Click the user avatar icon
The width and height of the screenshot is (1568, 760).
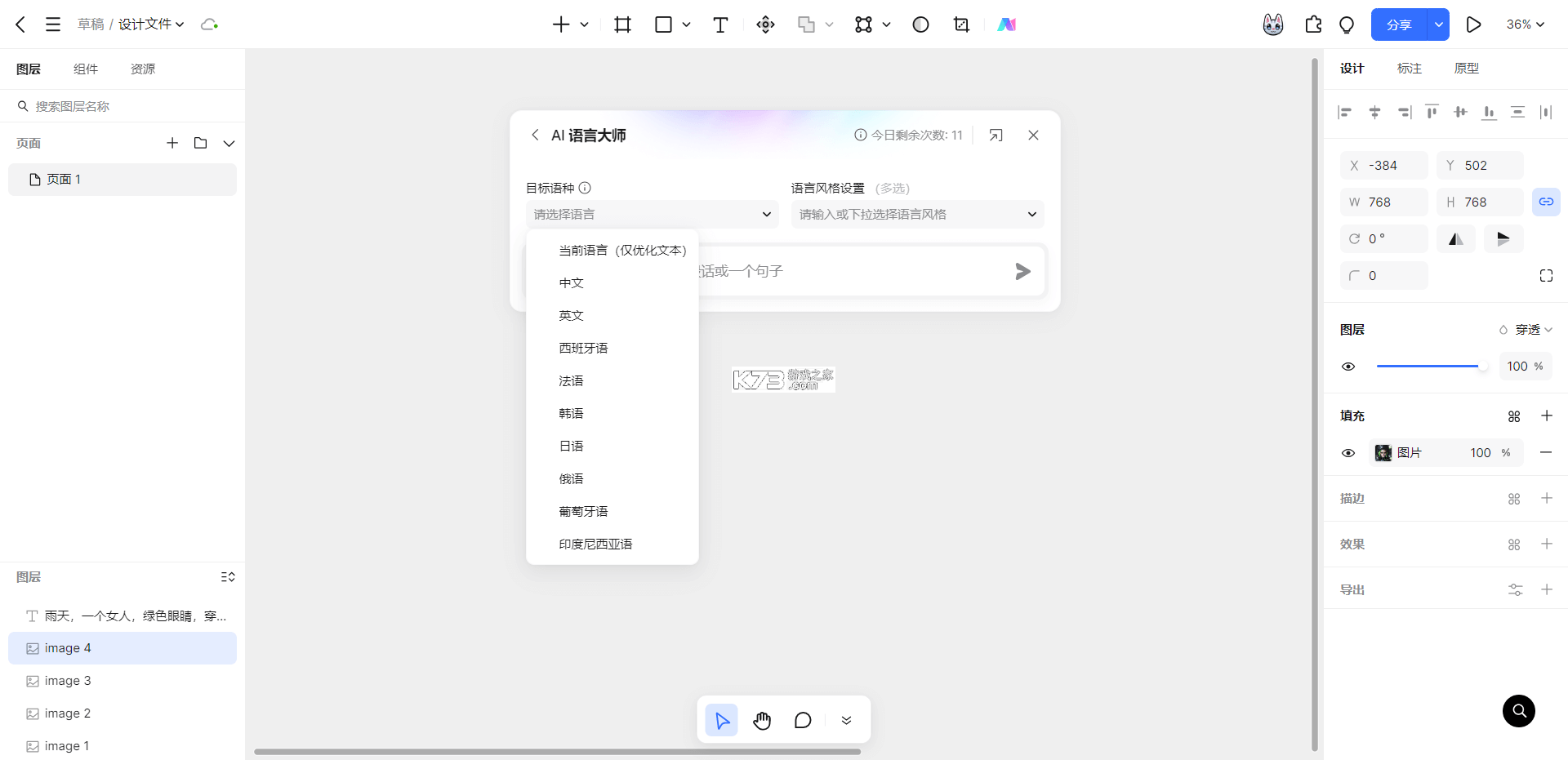1273,24
